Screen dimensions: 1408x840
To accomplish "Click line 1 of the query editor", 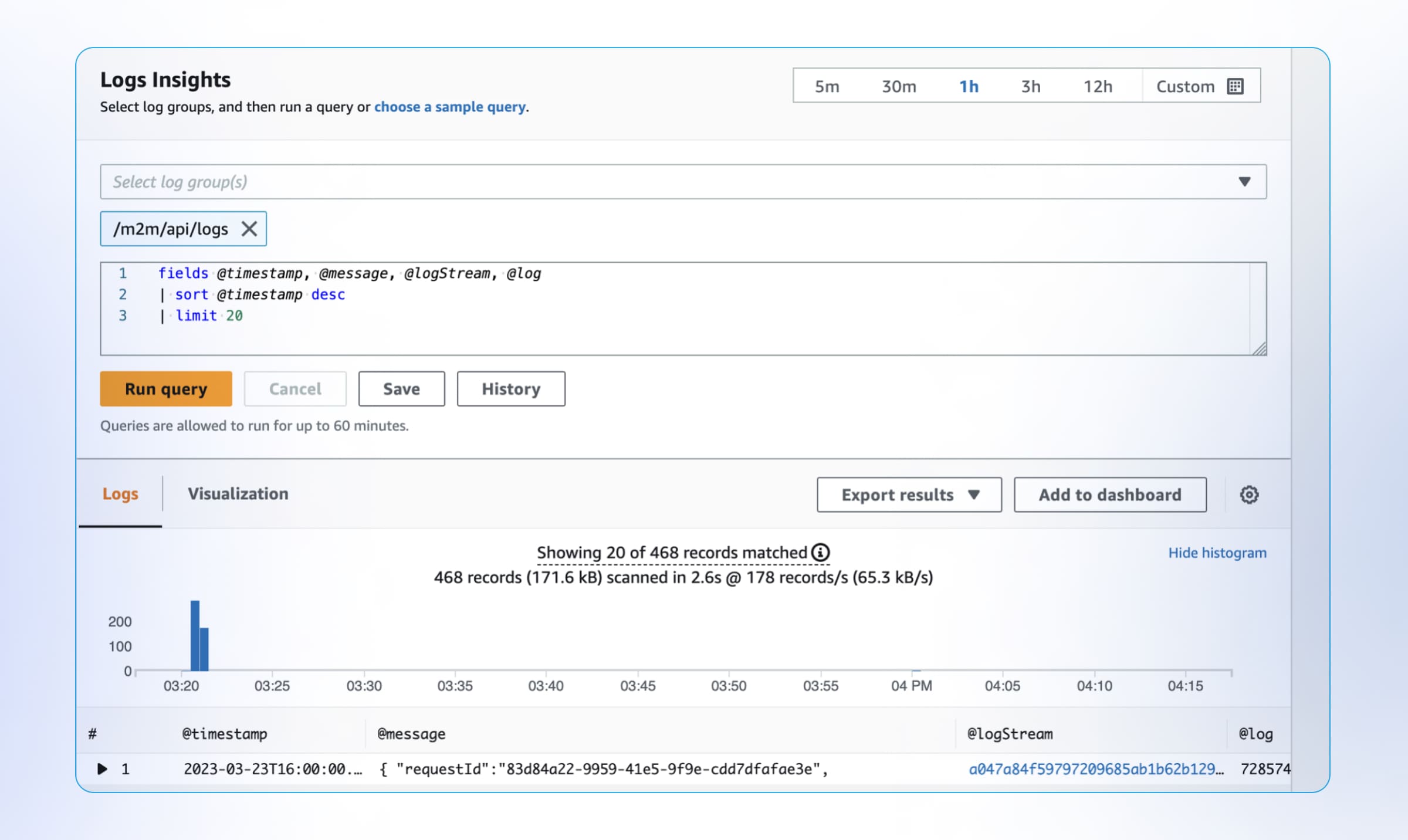I will (x=350, y=273).
